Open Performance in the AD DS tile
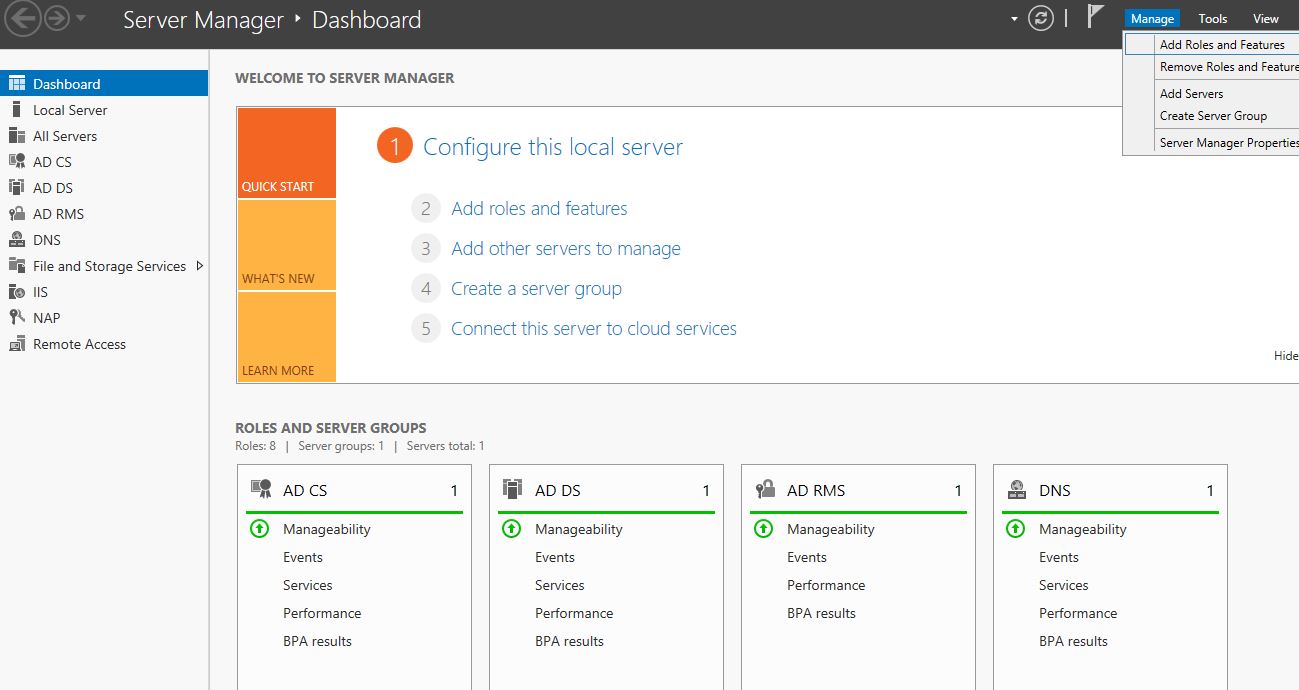Image resolution: width=1299 pixels, height=690 pixels. (574, 613)
